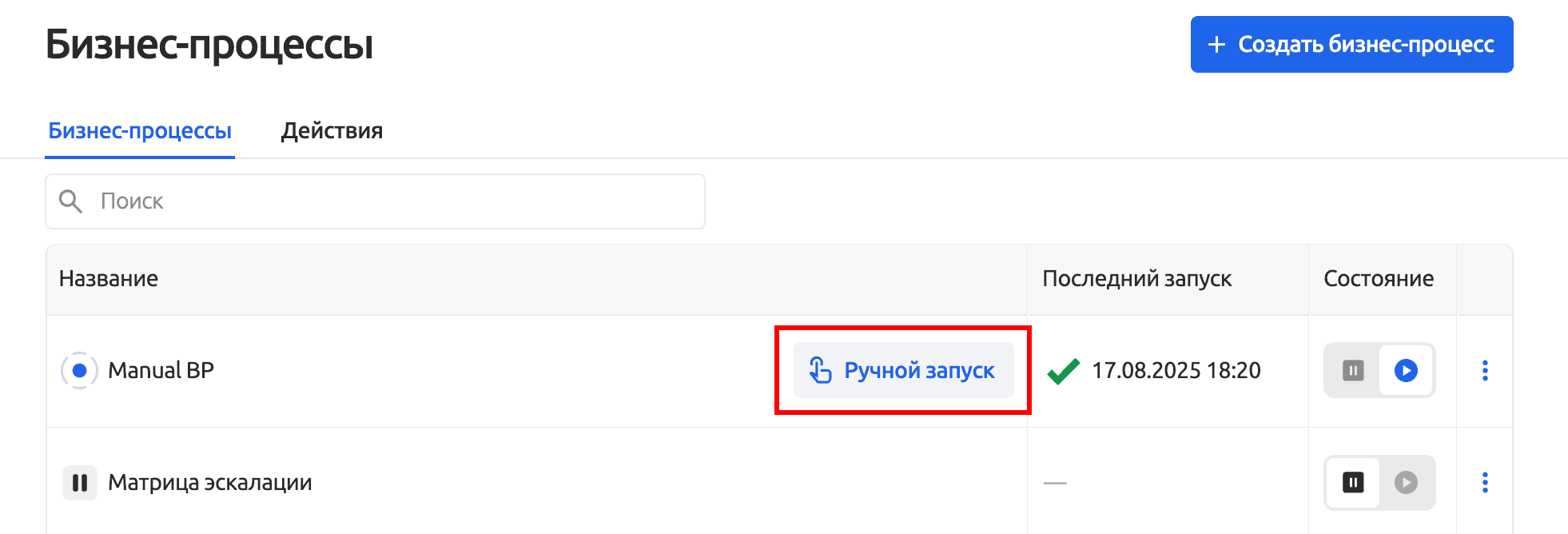Open the three-dot menu for Manual BP
The width and height of the screenshot is (1568, 534).
(x=1485, y=371)
